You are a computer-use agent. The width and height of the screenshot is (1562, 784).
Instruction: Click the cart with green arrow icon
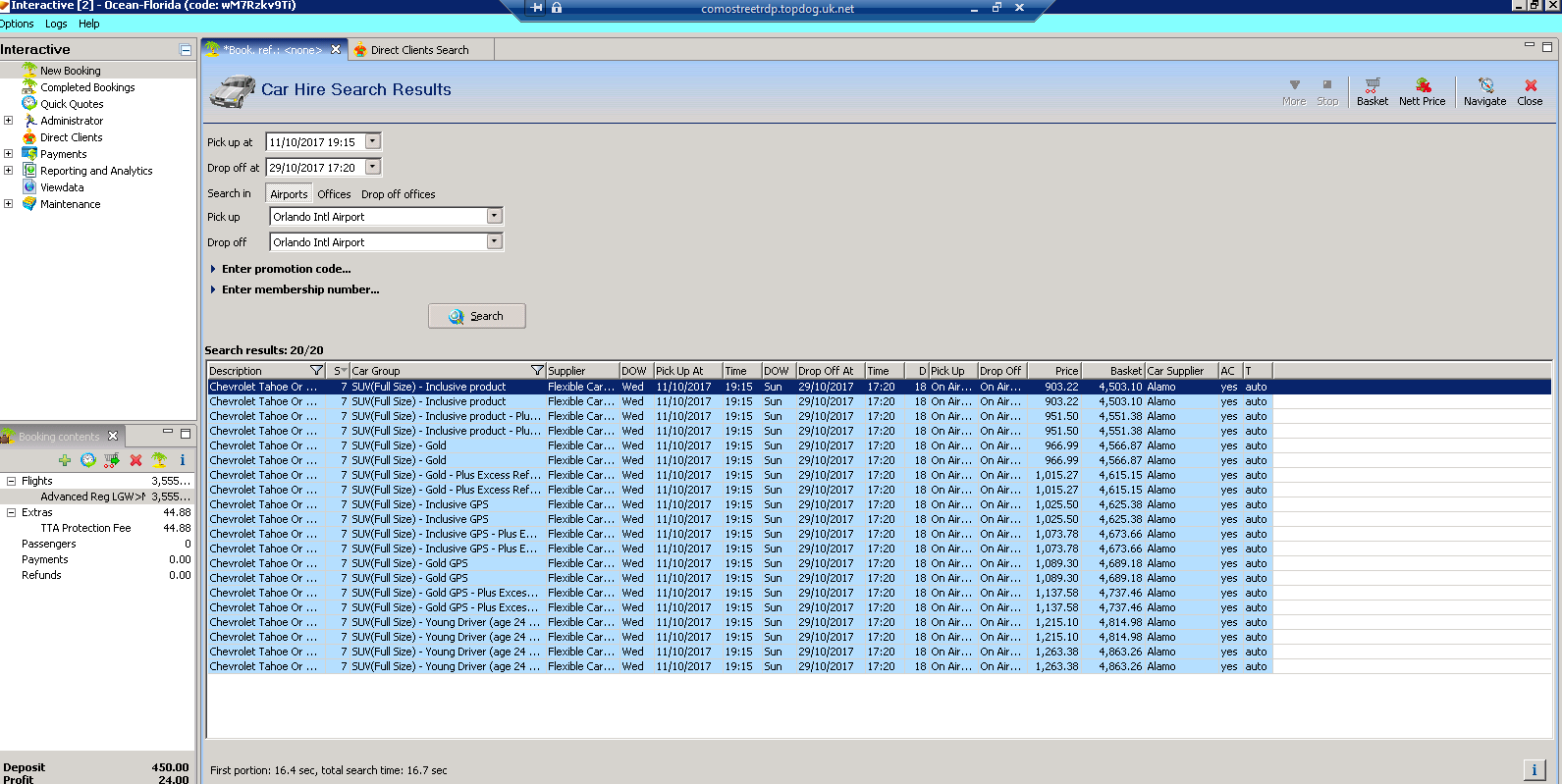tap(112, 460)
